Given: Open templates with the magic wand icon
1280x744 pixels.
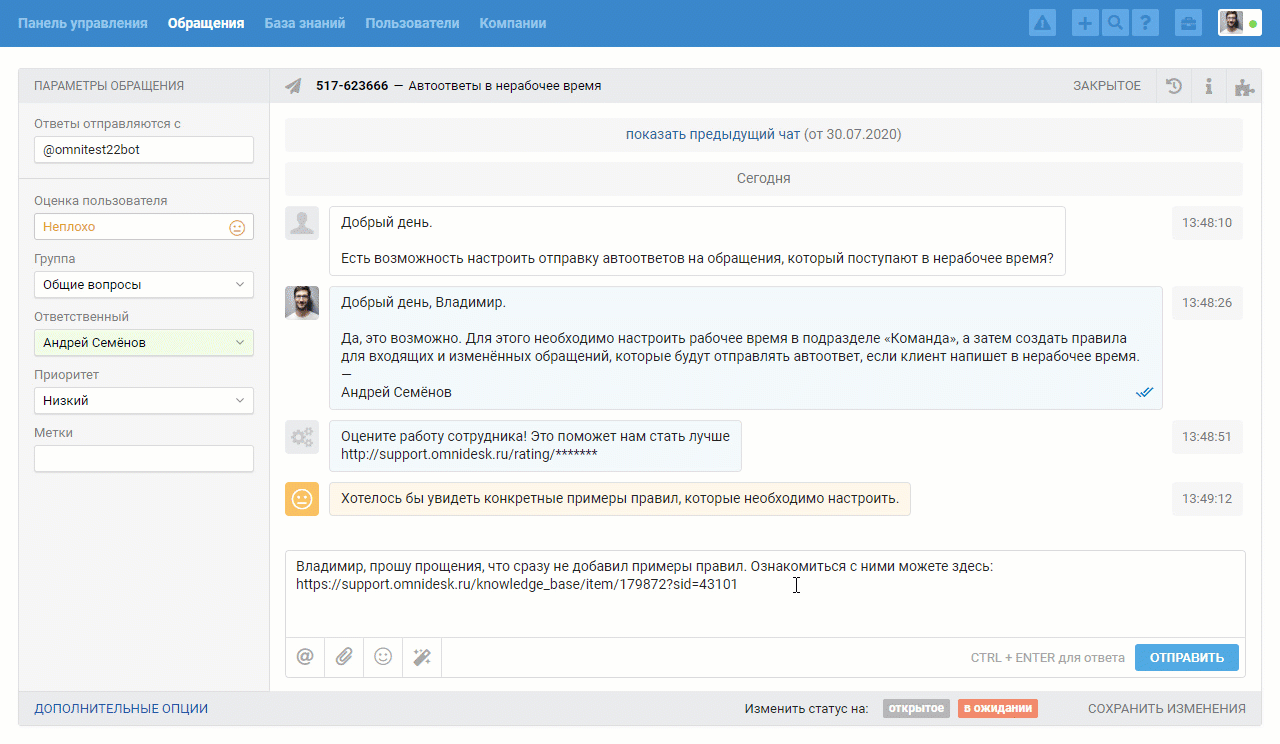Looking at the screenshot, I should pyautogui.click(x=422, y=657).
